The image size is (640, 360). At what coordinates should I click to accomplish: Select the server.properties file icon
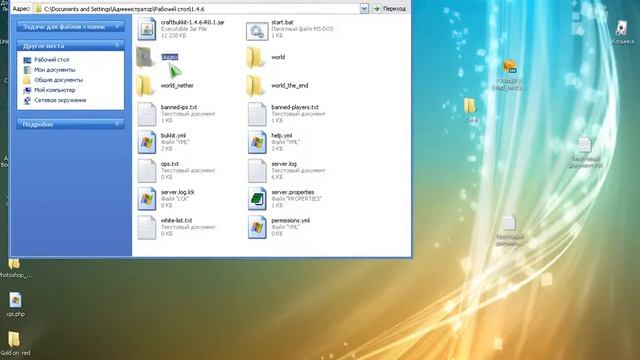click(x=257, y=199)
